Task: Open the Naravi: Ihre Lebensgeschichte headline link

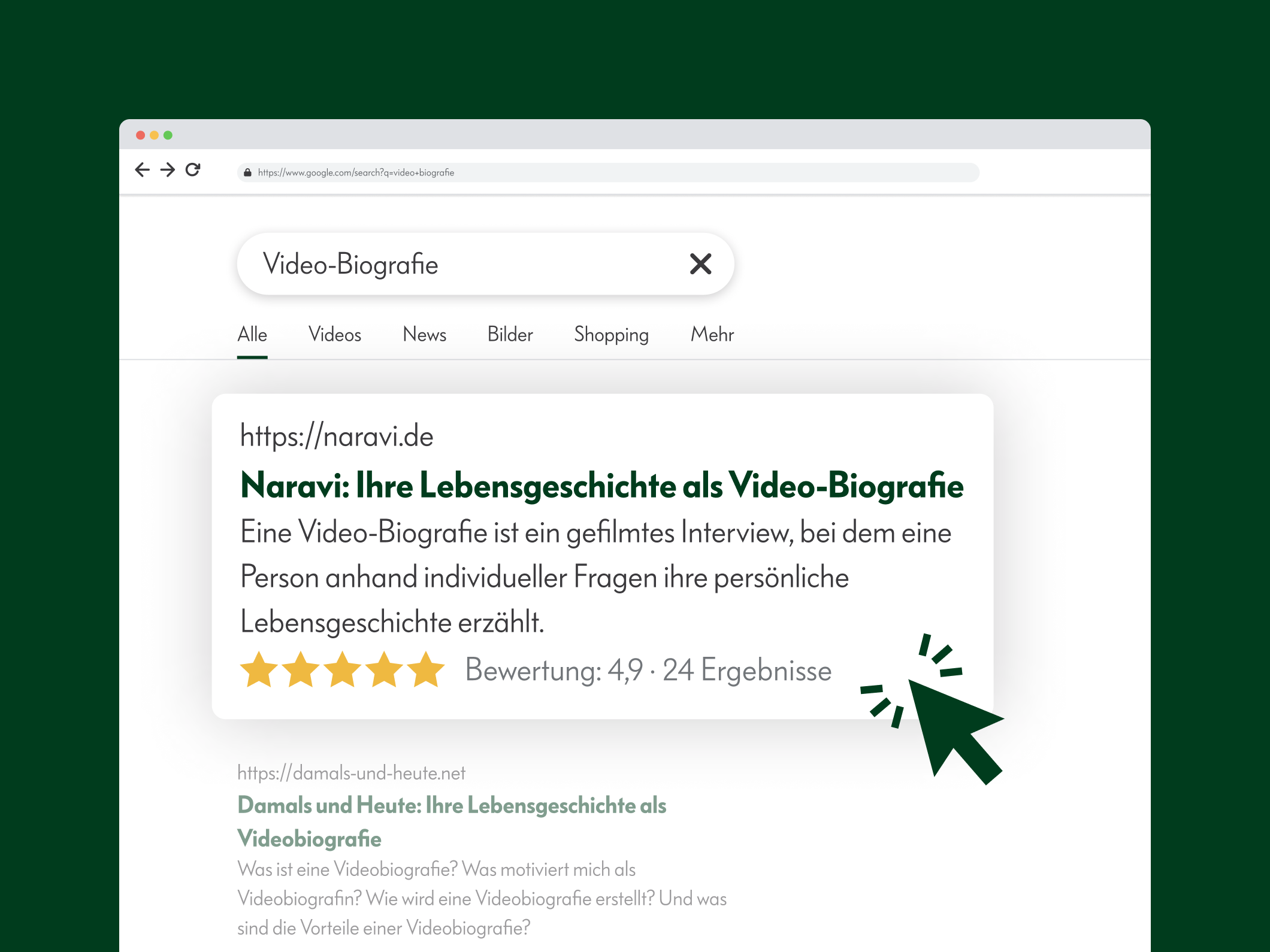Action: (x=601, y=485)
